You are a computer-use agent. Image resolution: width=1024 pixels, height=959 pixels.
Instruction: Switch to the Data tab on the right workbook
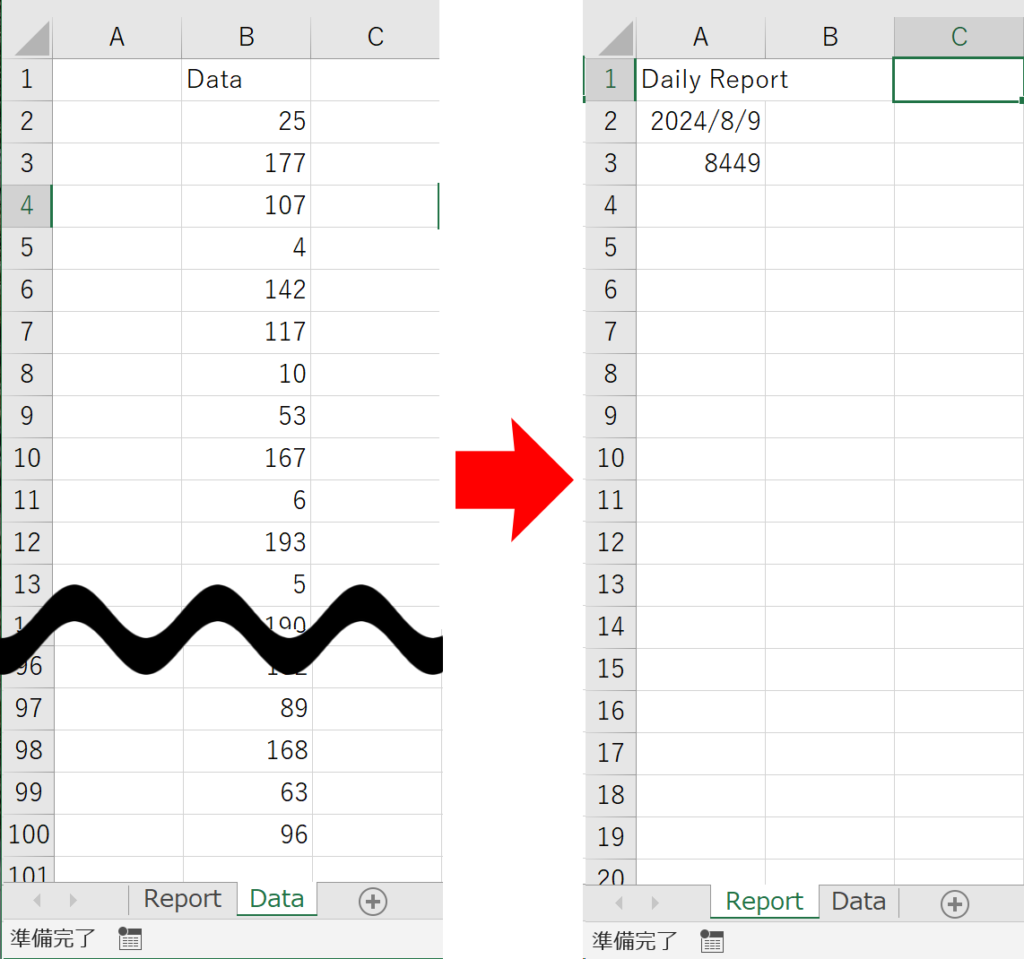(858, 902)
